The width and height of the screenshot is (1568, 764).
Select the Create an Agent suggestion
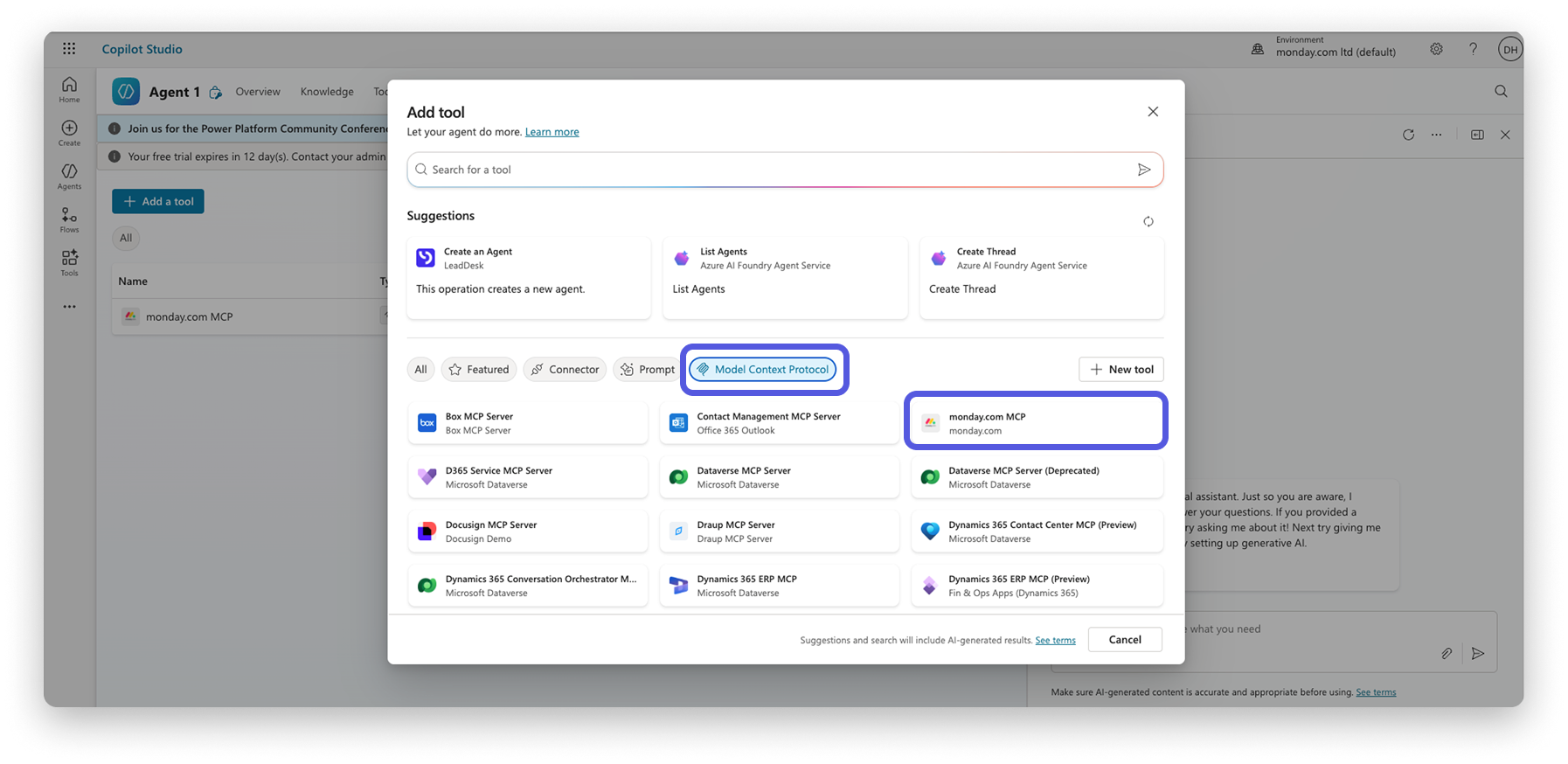tap(529, 277)
